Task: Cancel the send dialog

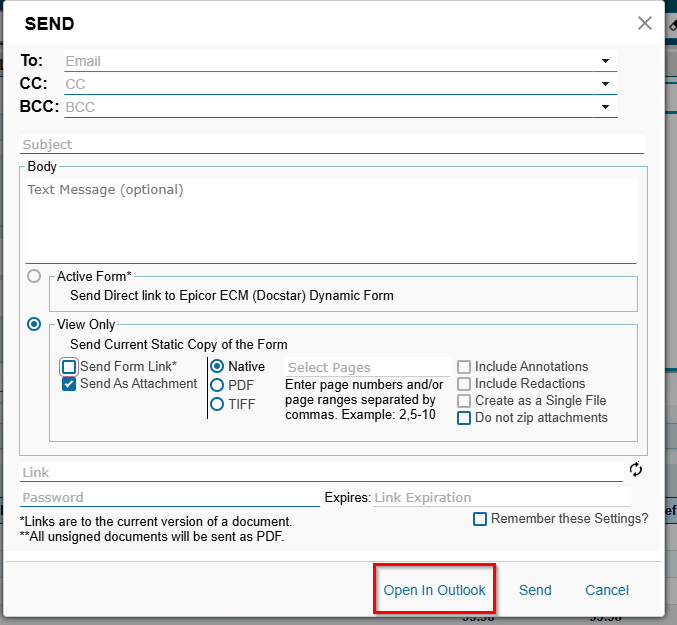Action: pyautogui.click(x=607, y=590)
